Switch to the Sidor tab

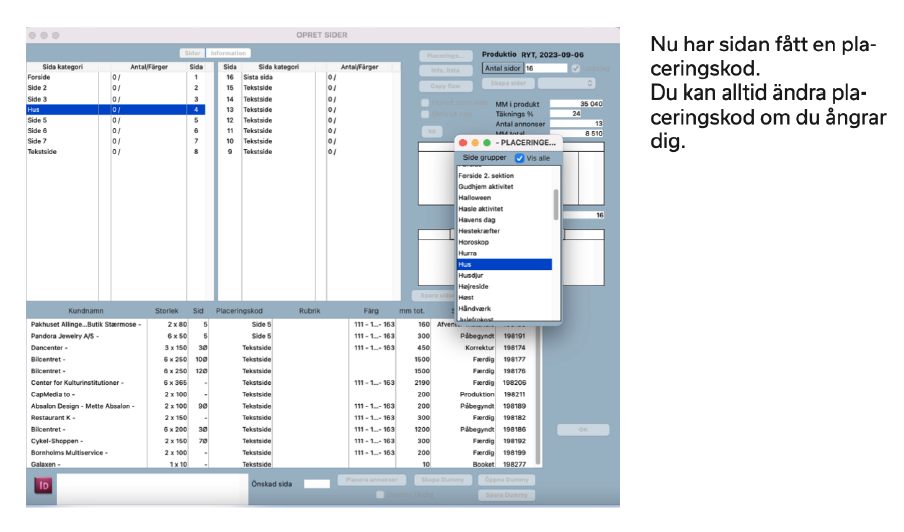click(192, 53)
